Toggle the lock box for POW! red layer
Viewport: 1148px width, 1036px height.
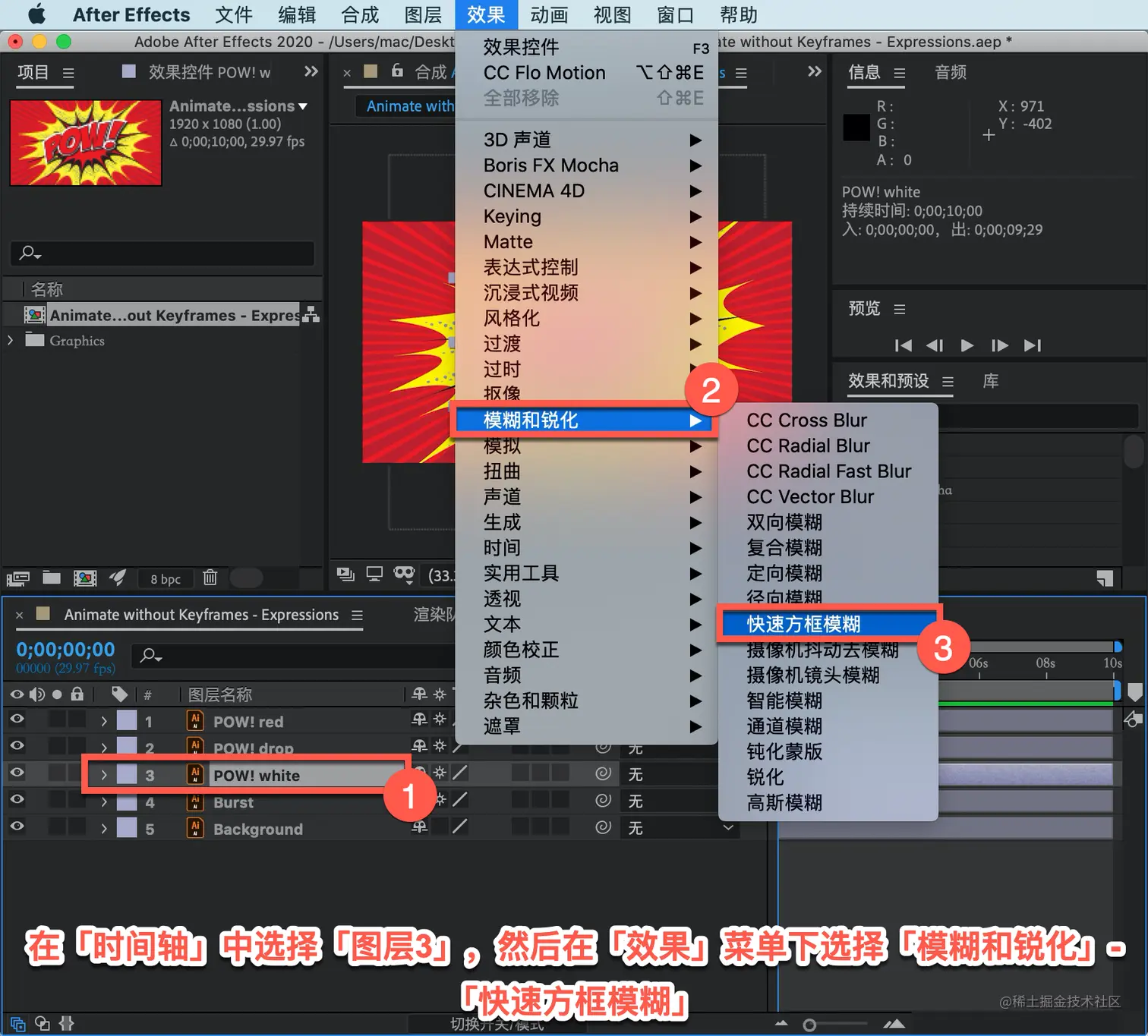(77, 719)
